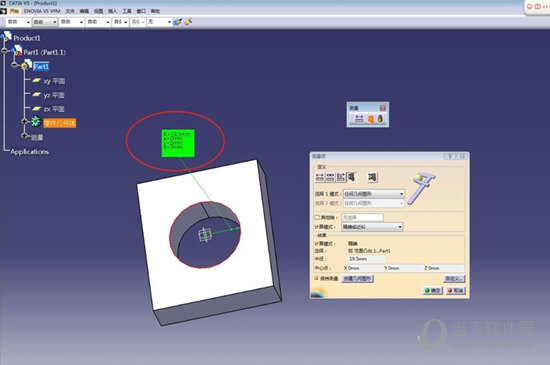This screenshot has height=365, width=550.
Task: Click the red 取消 (Cancel) button
Action: click(x=456, y=291)
